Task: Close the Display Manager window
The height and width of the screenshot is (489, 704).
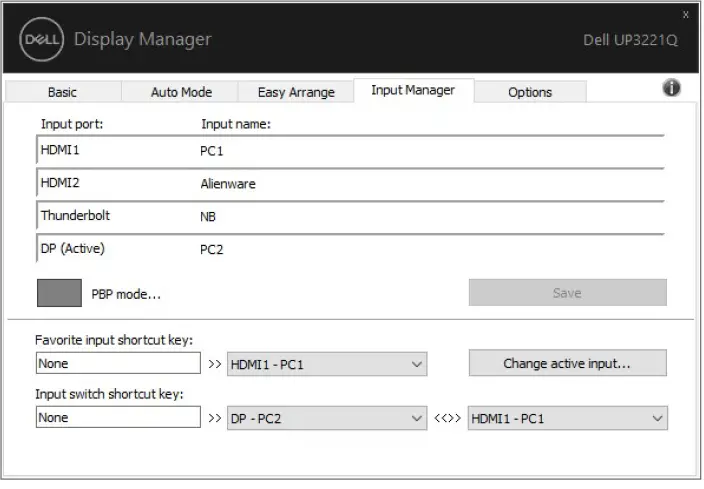Action: click(686, 15)
